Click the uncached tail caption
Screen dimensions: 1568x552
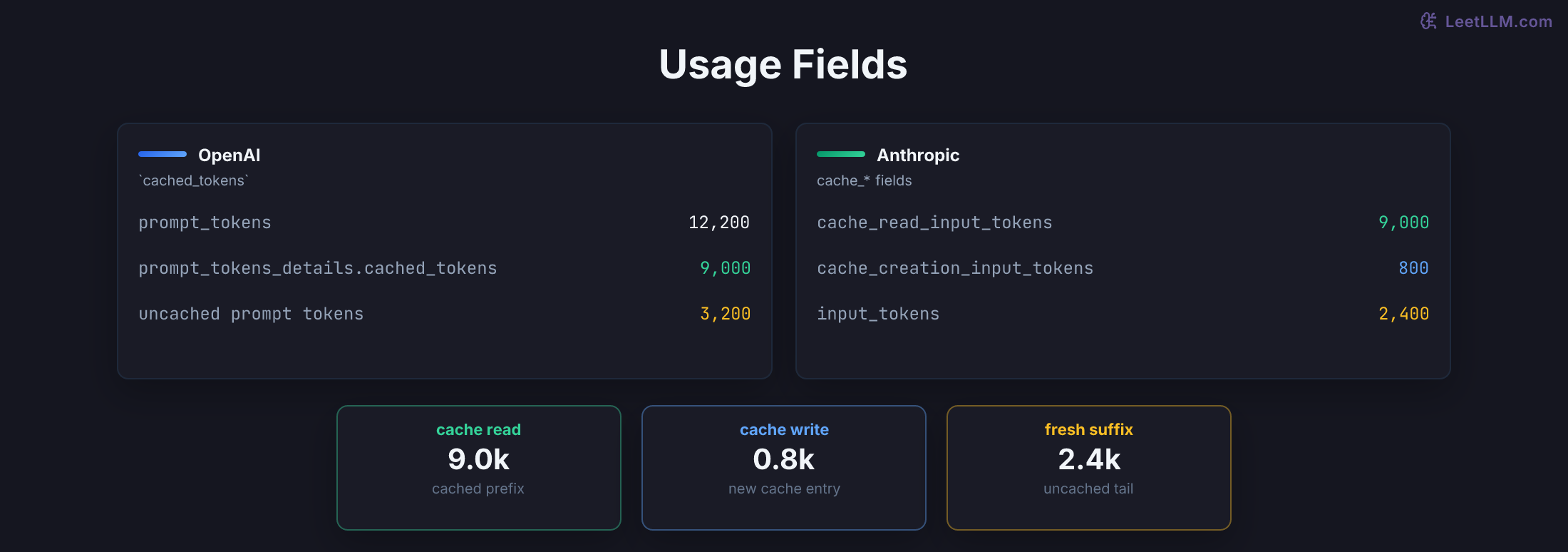tap(1088, 489)
